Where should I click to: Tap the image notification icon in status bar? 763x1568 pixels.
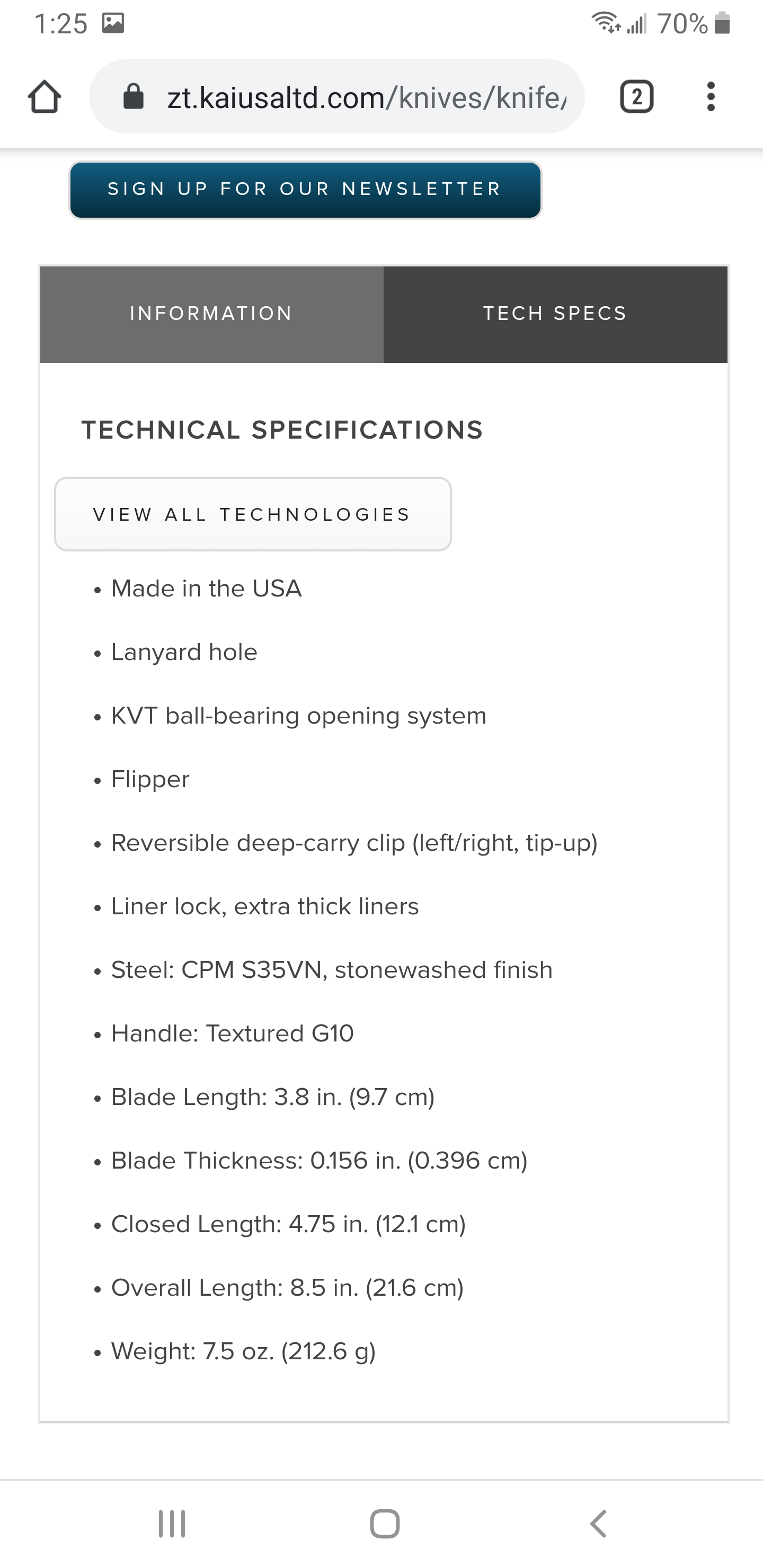(x=113, y=24)
